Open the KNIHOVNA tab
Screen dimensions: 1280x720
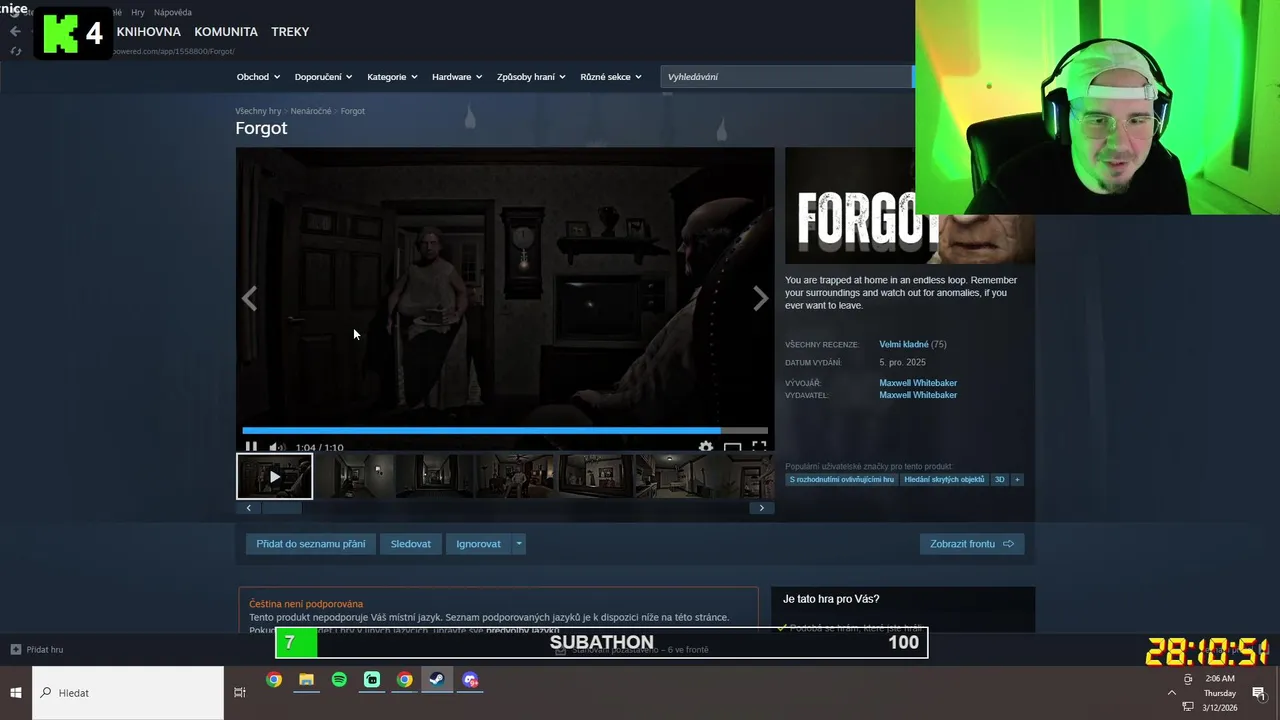pyautogui.click(x=148, y=32)
